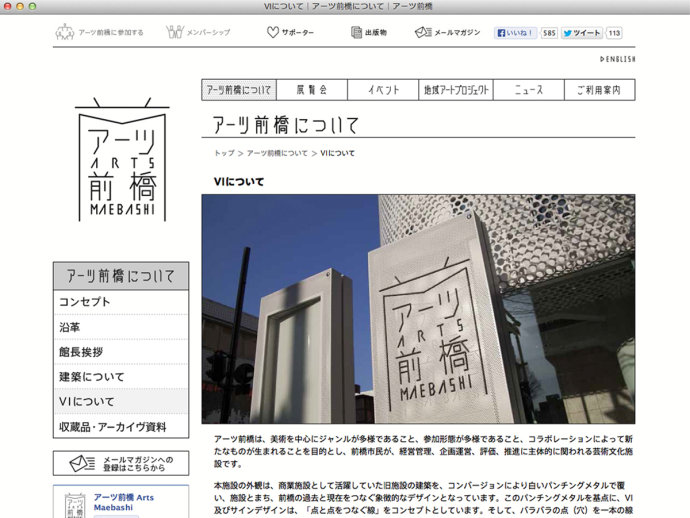Screen dimensions: 690x518
Task: Open the ニュース navigation tab
Action: (529, 90)
